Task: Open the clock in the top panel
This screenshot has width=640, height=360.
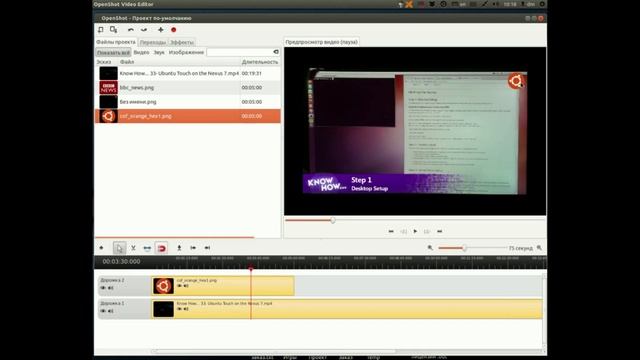Action: pyautogui.click(x=510, y=4)
